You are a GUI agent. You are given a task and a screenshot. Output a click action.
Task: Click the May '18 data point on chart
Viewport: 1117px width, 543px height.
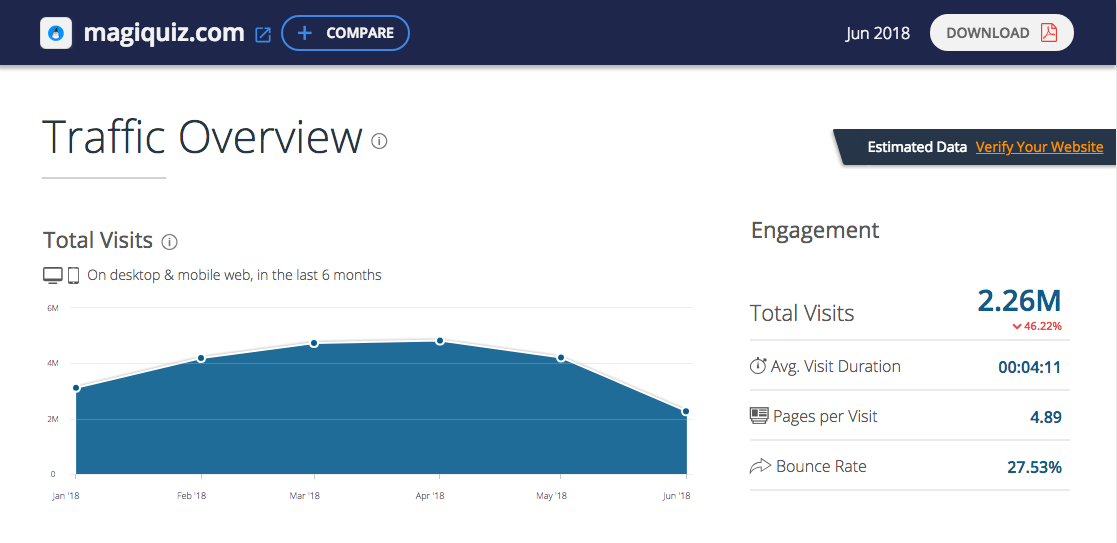[x=561, y=358]
